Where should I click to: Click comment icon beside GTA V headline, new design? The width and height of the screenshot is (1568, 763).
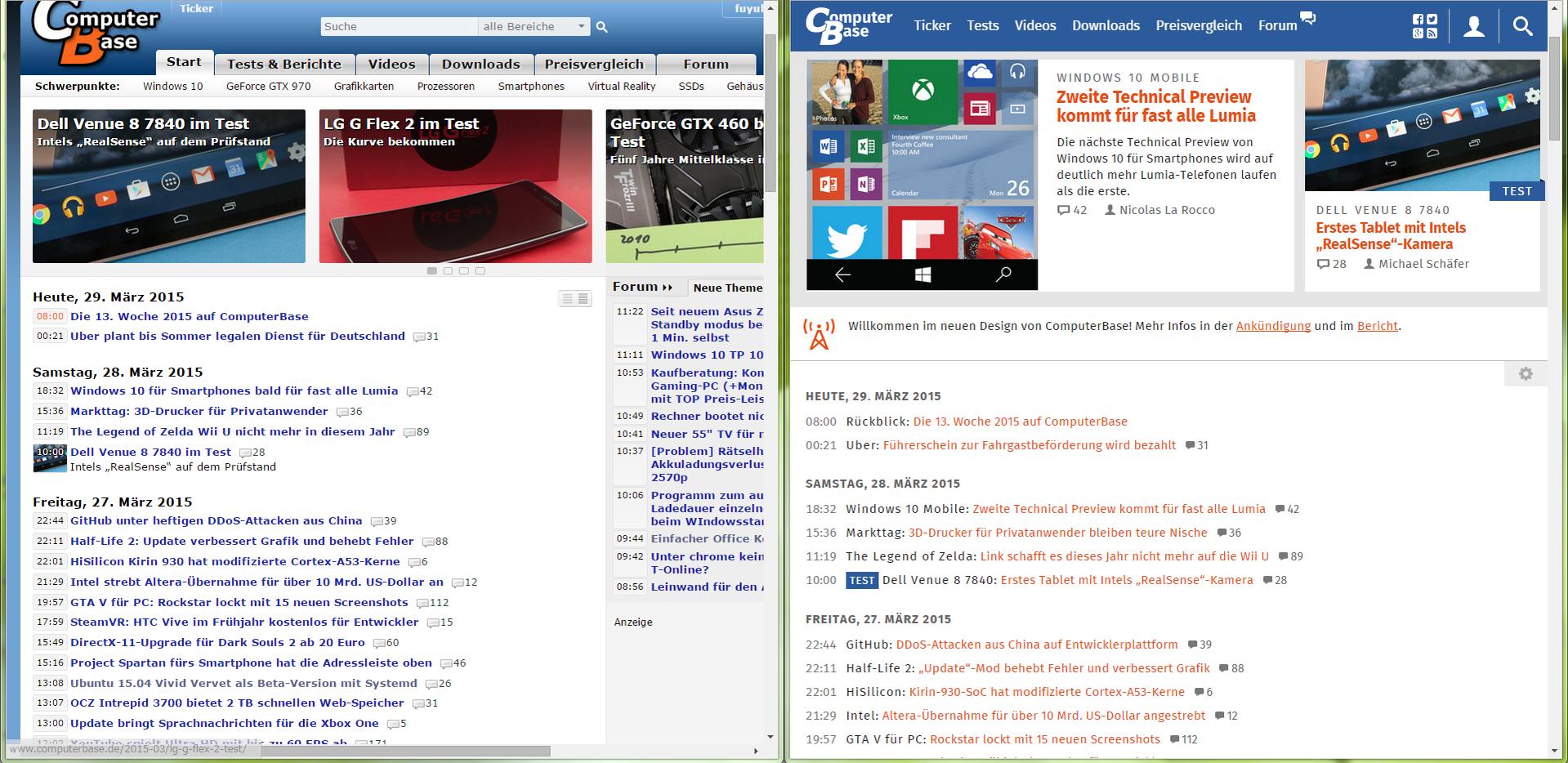(x=1175, y=739)
